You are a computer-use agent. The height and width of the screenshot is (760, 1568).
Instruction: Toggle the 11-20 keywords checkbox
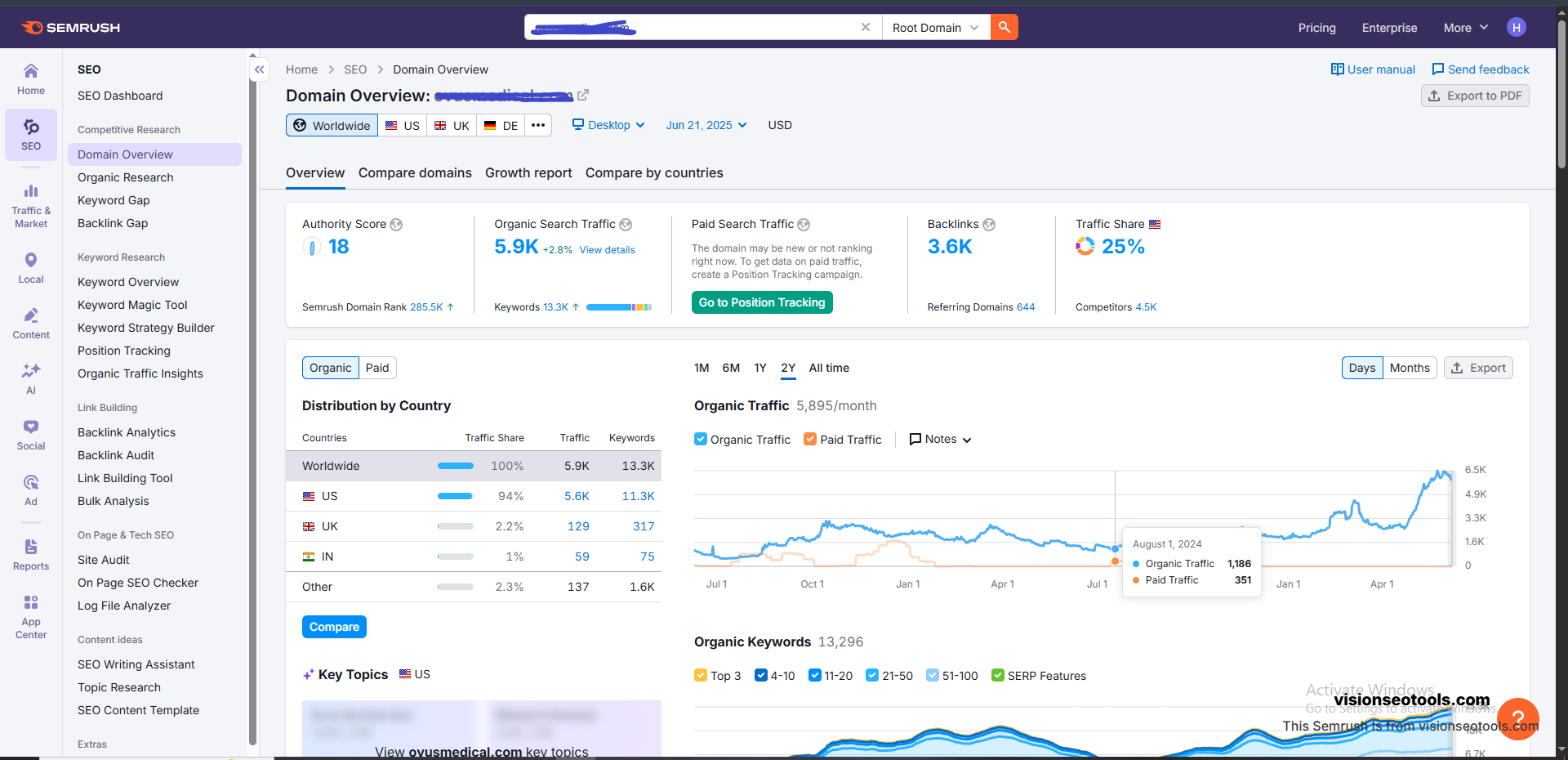point(815,675)
